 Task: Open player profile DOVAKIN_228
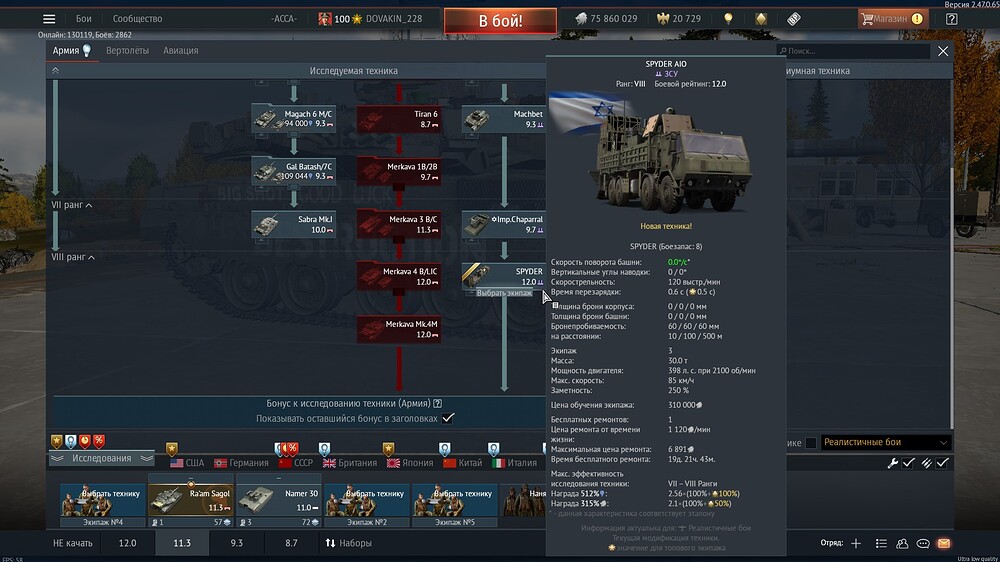coord(393,18)
